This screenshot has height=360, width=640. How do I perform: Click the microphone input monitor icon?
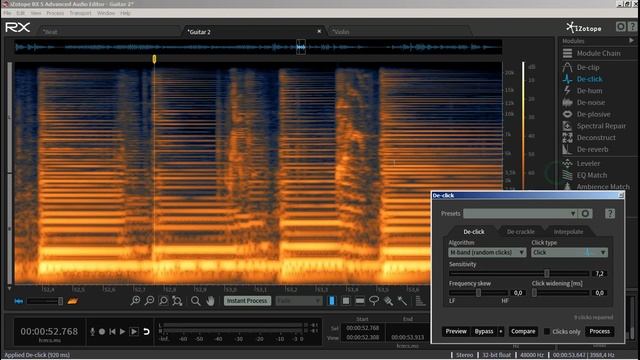[92, 332]
